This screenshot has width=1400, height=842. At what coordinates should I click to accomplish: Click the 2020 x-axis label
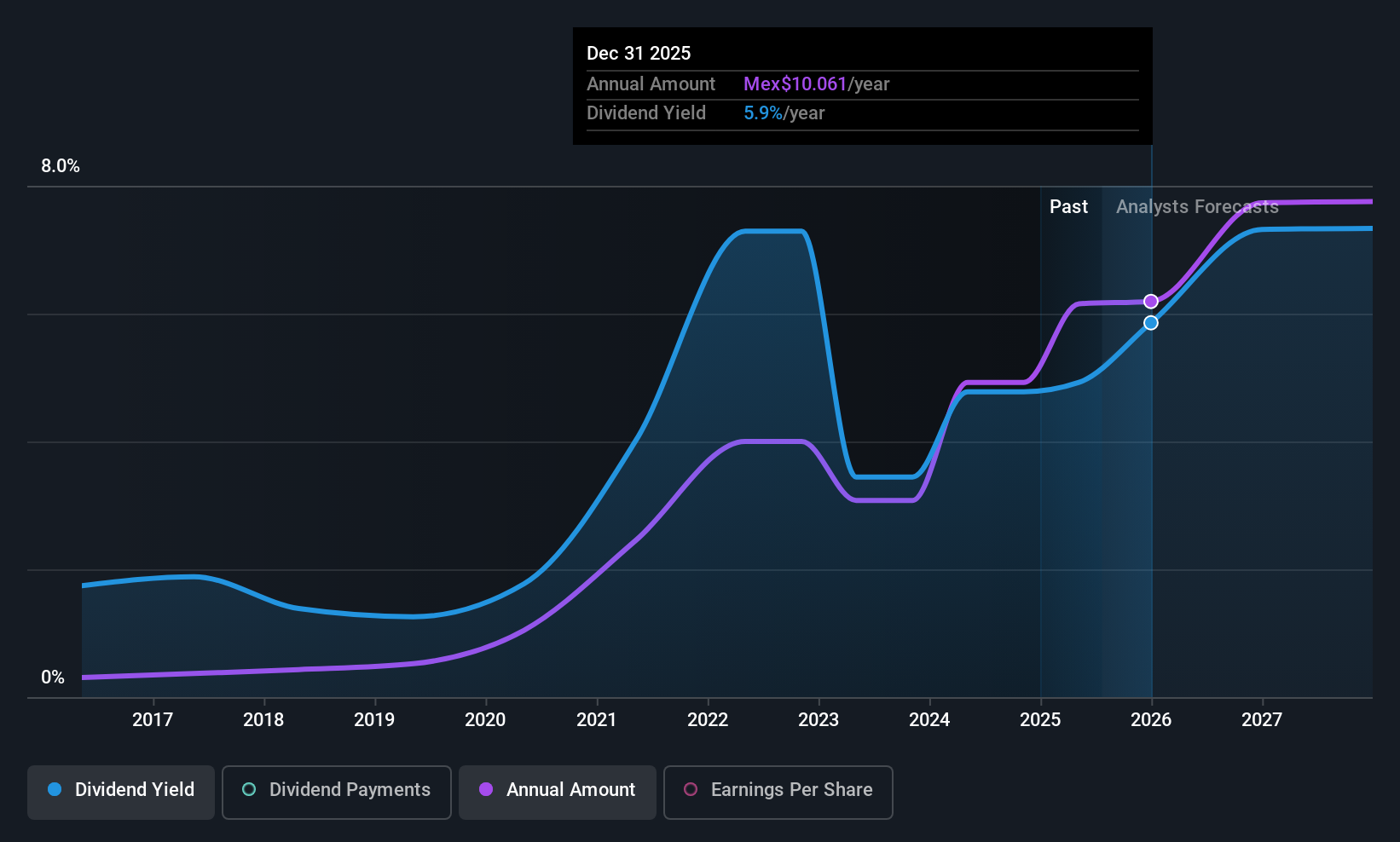485,720
